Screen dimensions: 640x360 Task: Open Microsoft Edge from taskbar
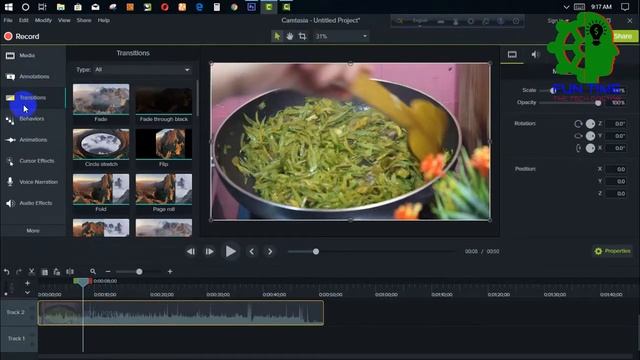199,7
